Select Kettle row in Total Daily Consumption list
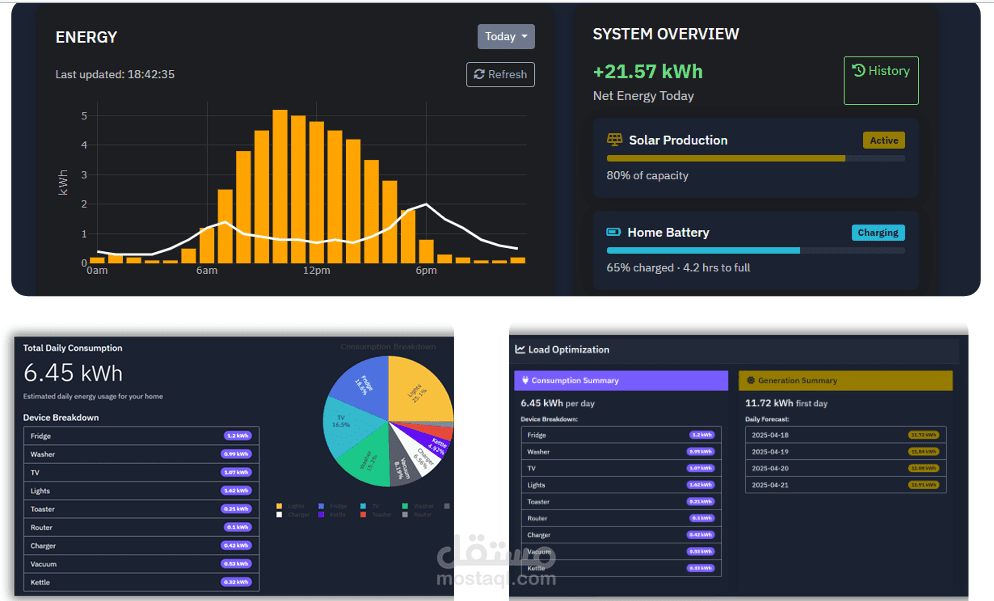Image resolution: width=994 pixels, height=601 pixels. (141, 582)
